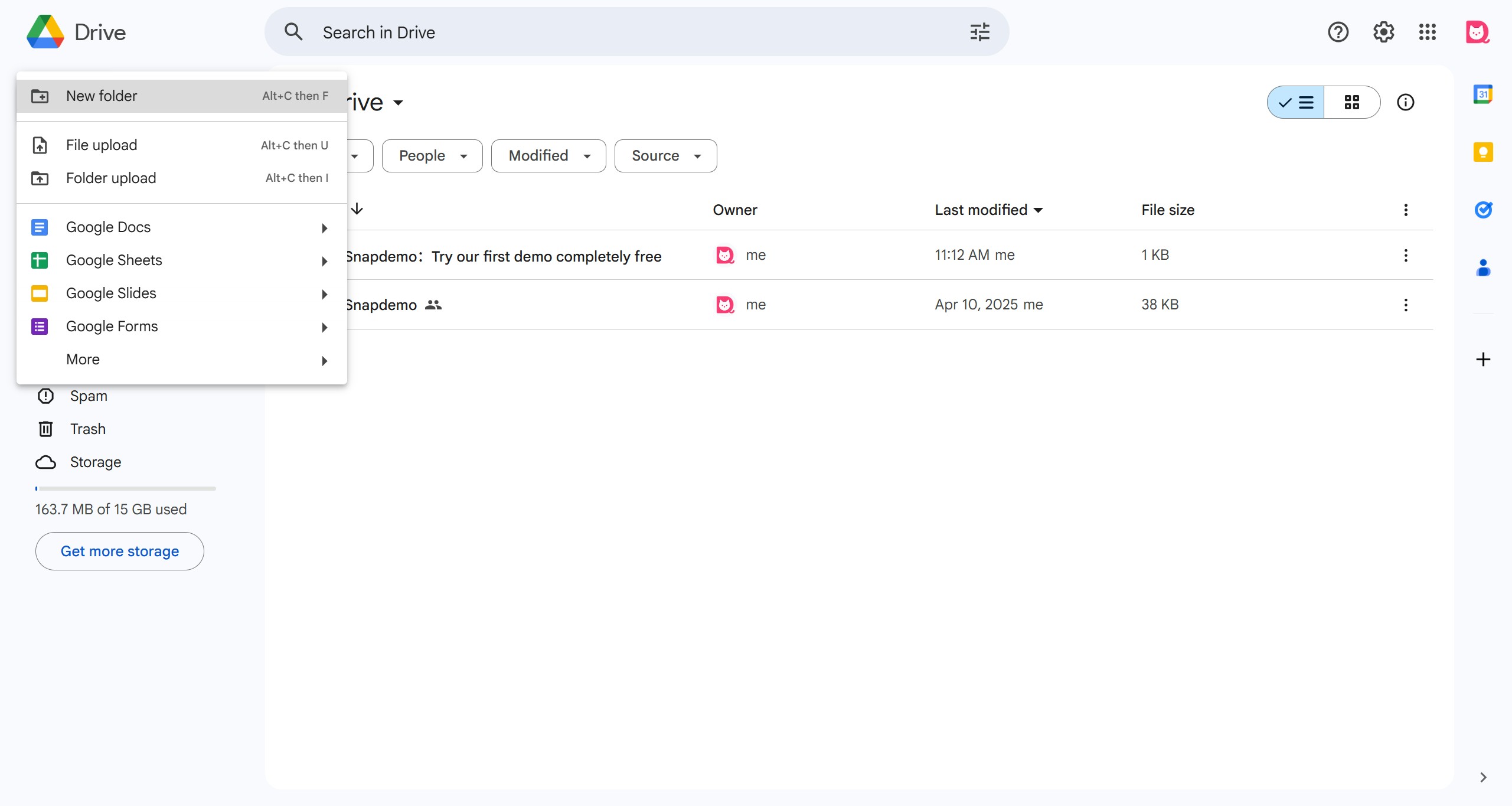1512x806 pixels.
Task: Open more actions for 38 KB Snapdemo row
Action: pos(1405,305)
